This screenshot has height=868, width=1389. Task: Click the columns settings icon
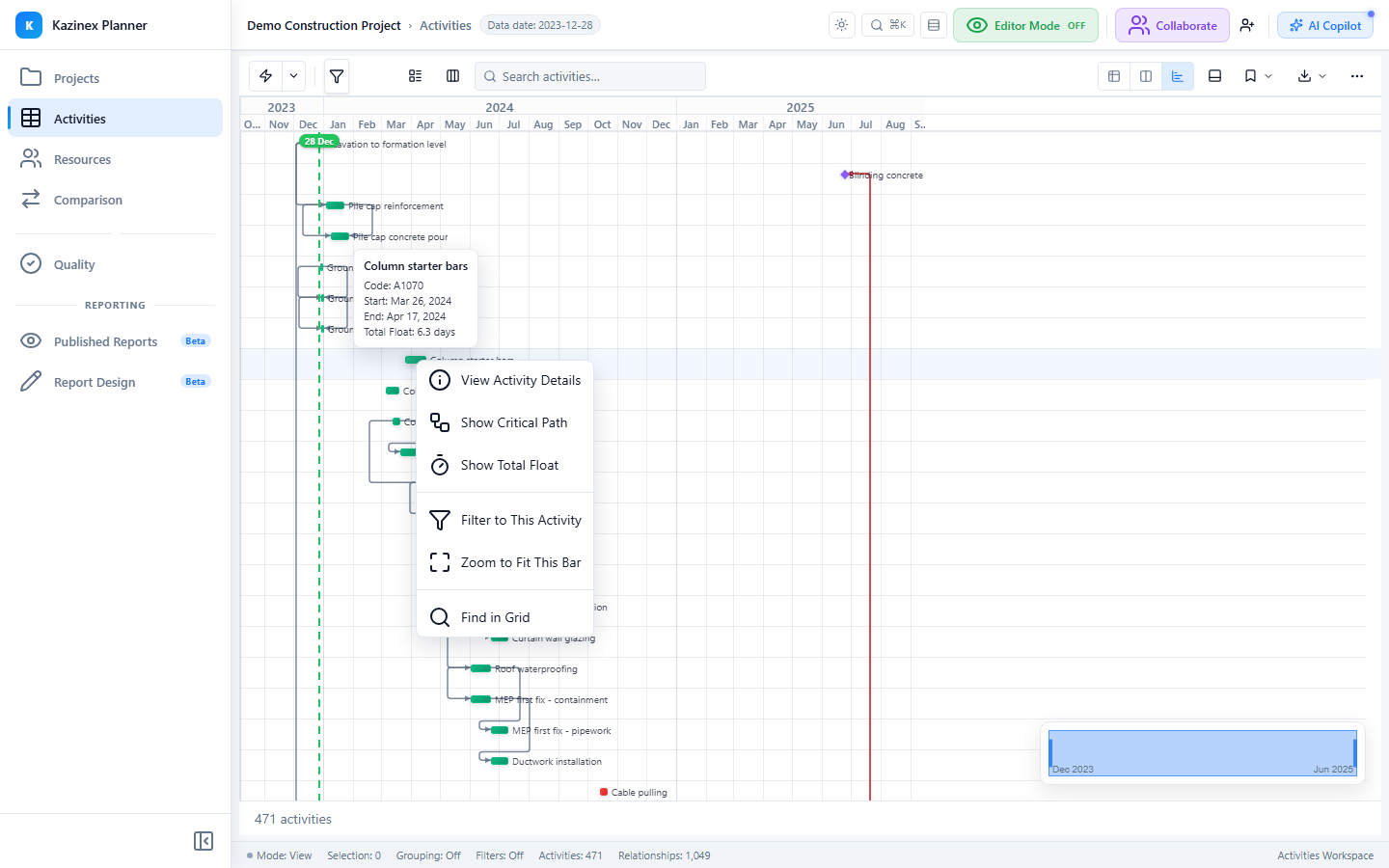(452, 76)
